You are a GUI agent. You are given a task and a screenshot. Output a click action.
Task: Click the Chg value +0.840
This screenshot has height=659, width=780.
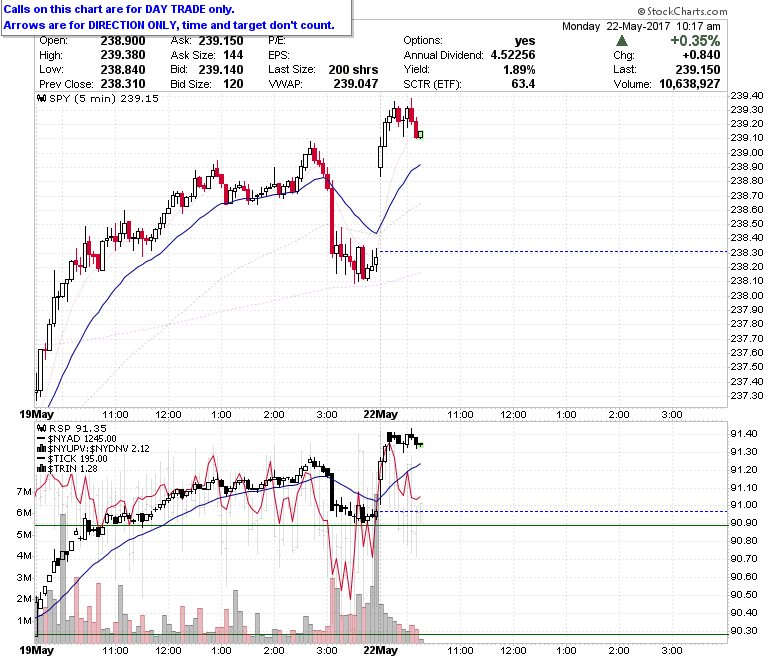coord(701,55)
